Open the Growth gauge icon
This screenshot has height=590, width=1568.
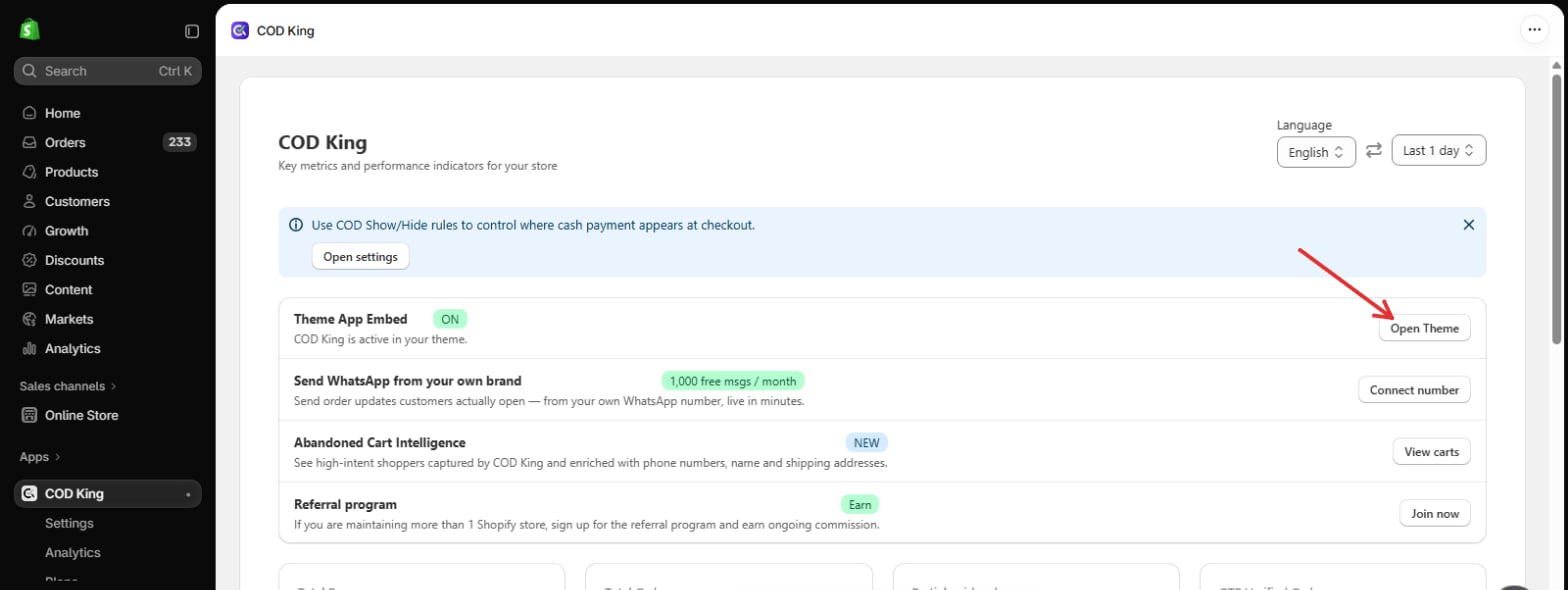(29, 231)
